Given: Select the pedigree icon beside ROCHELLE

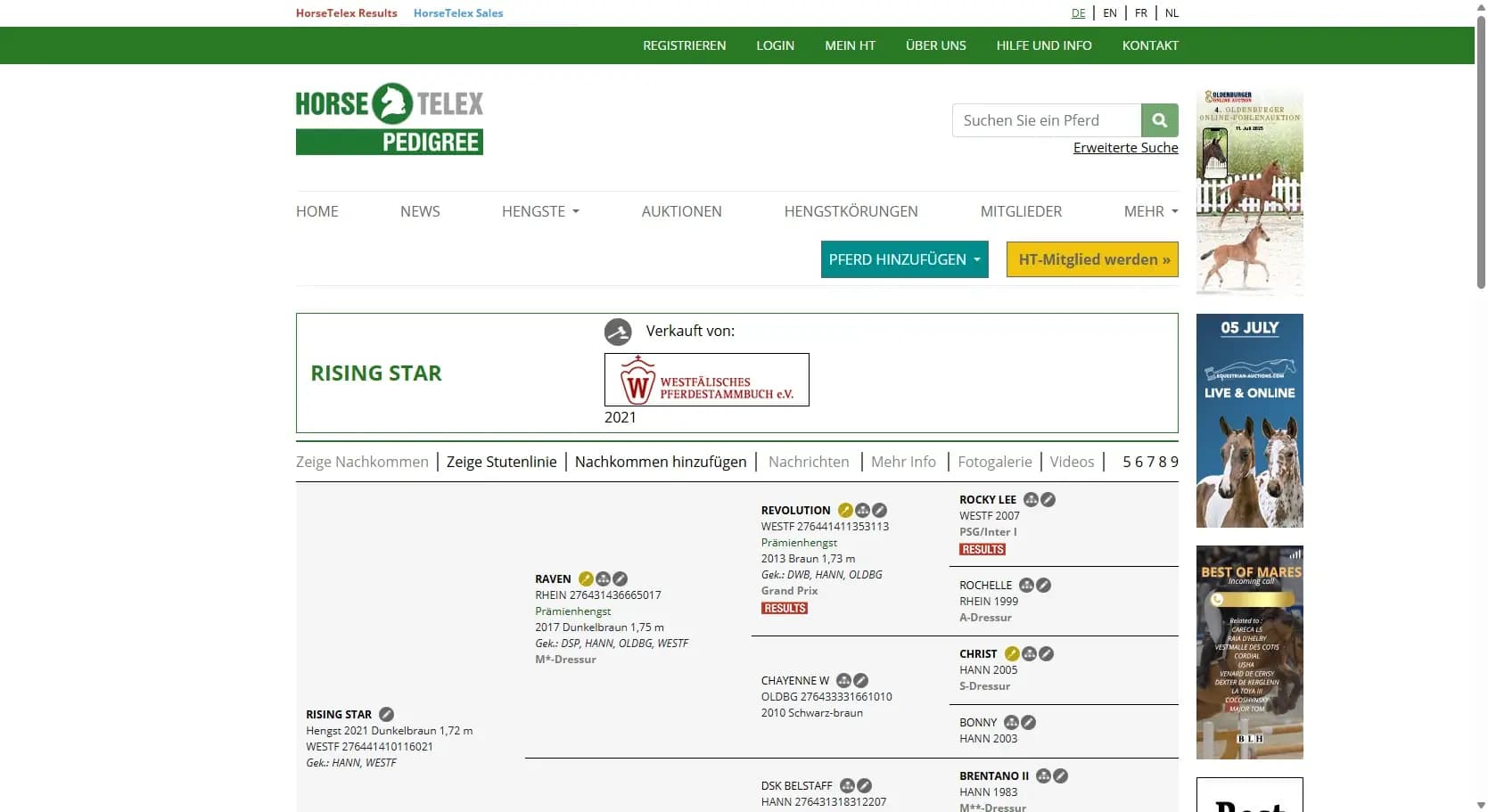Looking at the screenshot, I should (x=1026, y=586).
